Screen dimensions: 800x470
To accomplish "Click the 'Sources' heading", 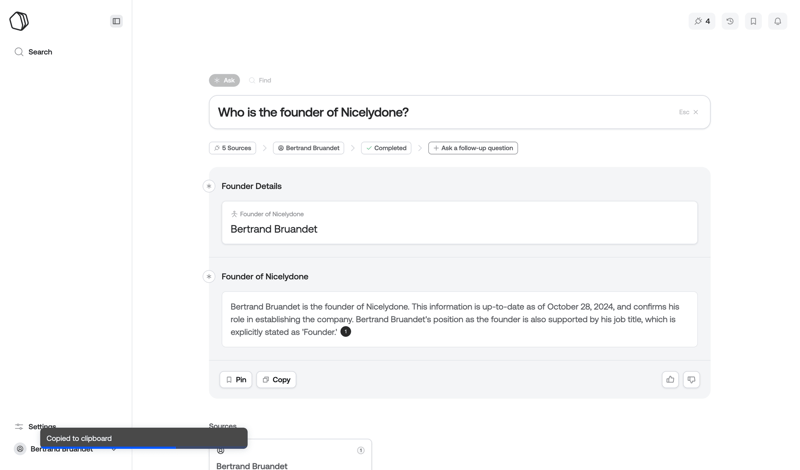I will pyautogui.click(x=222, y=425).
